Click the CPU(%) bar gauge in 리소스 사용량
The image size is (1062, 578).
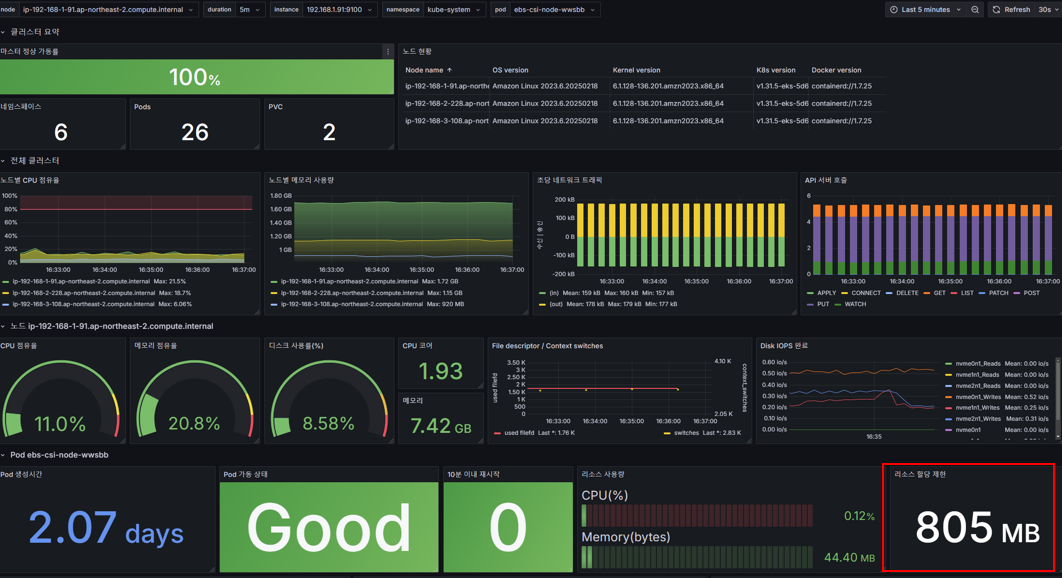(x=697, y=516)
